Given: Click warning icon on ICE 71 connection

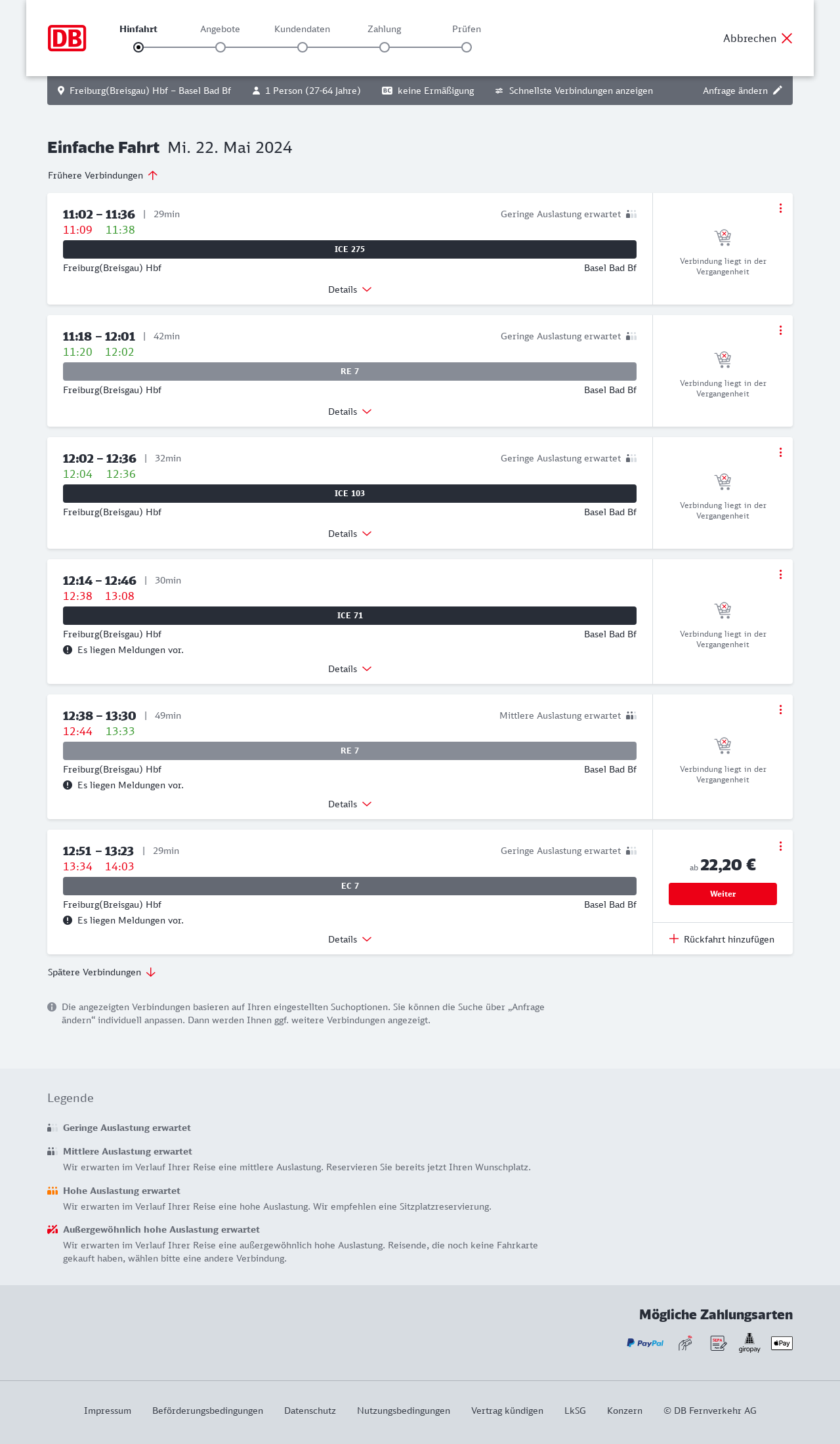Looking at the screenshot, I should [68, 650].
